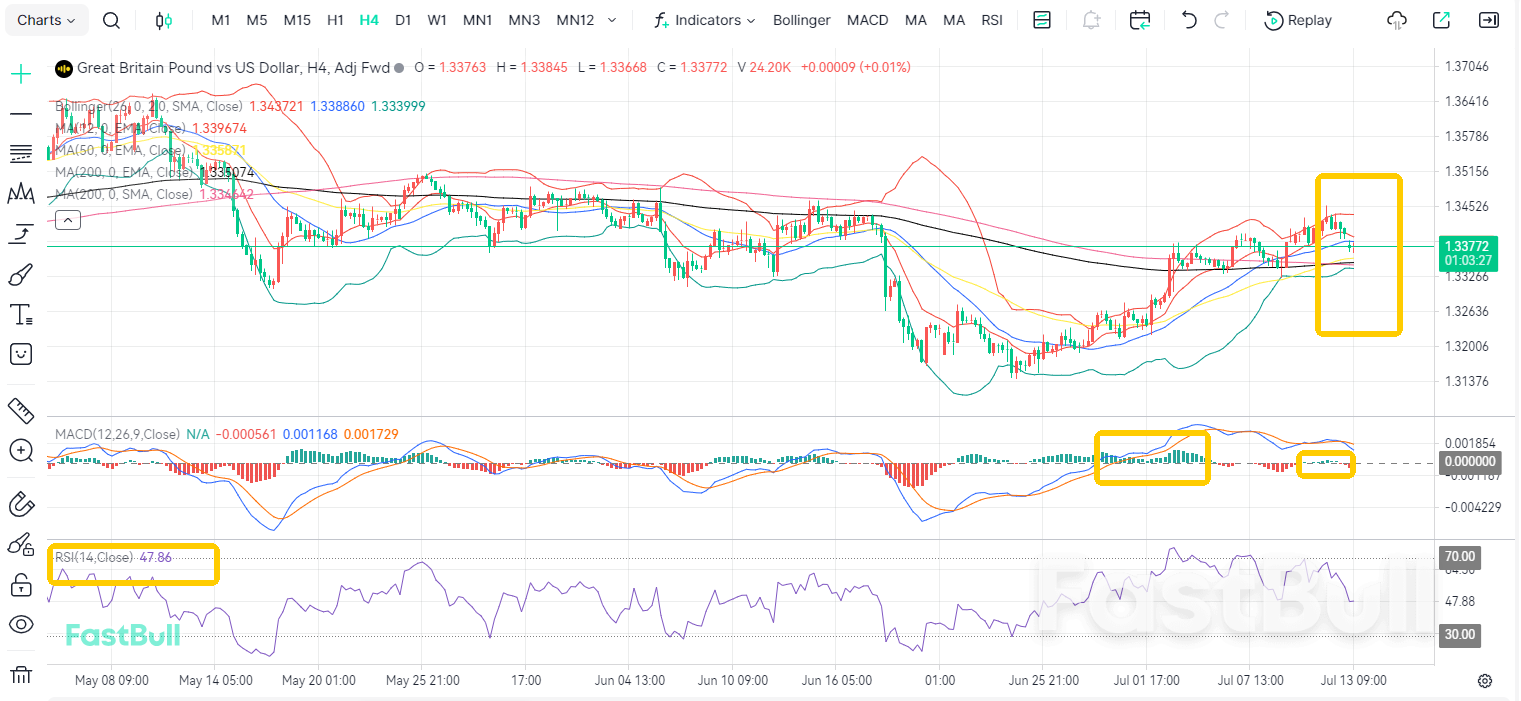The width and height of the screenshot is (1521, 701).
Task: Click the MACD 0.000000 axis label
Action: (x=1470, y=461)
